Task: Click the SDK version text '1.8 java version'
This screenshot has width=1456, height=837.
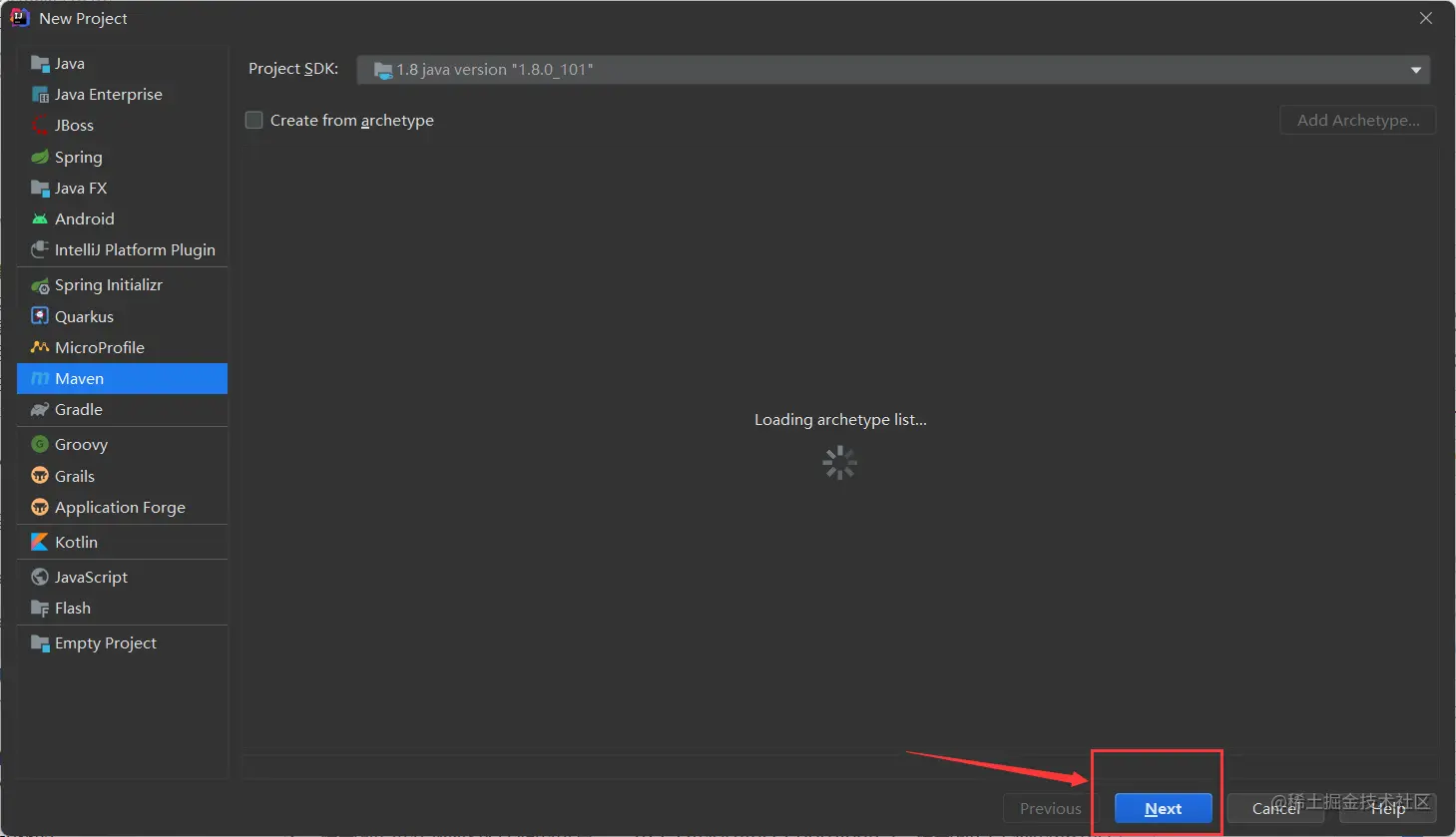Action: tap(495, 70)
